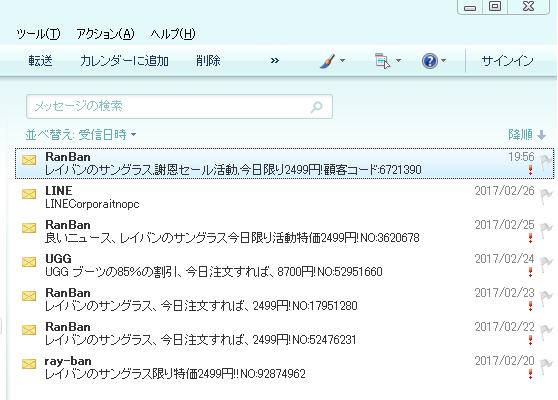Click envelope icon of ray-ban email
The width and height of the screenshot is (558, 400).
coord(29,364)
